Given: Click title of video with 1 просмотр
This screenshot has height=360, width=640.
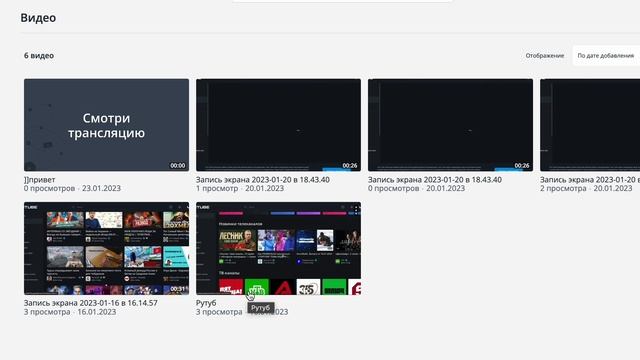Looking at the screenshot, I should [x=263, y=180].
